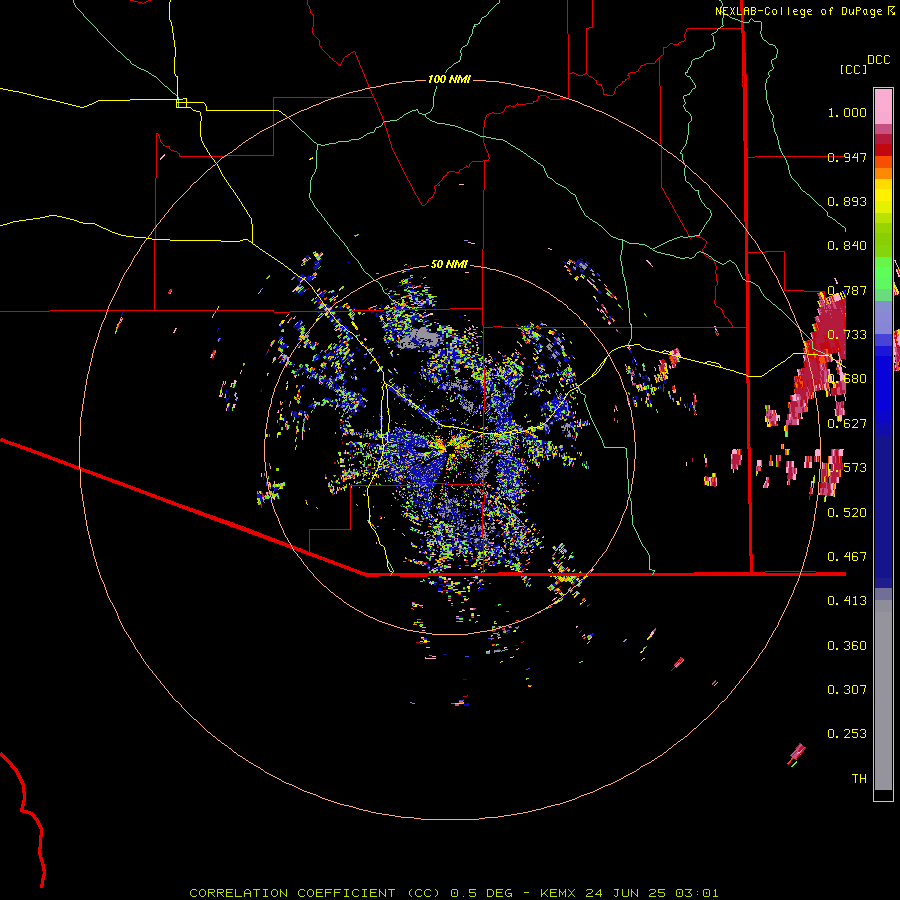
Task: Click the CORRELATION COEFFICIENT caption at the bottom
Action: (453, 893)
